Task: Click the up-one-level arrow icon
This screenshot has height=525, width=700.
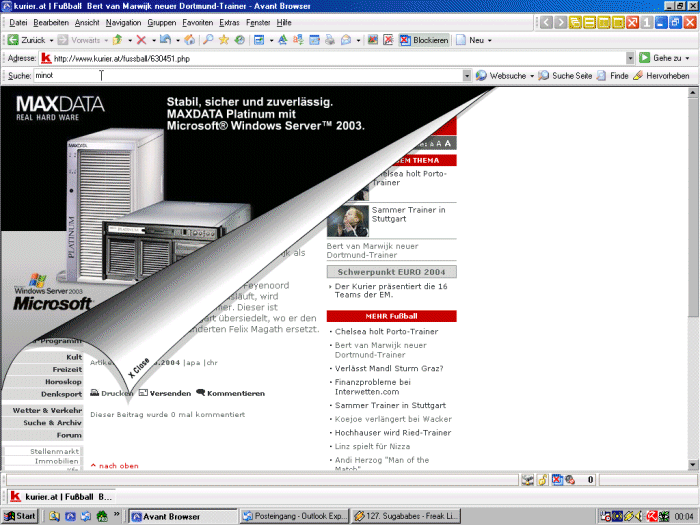Action: coord(118,40)
